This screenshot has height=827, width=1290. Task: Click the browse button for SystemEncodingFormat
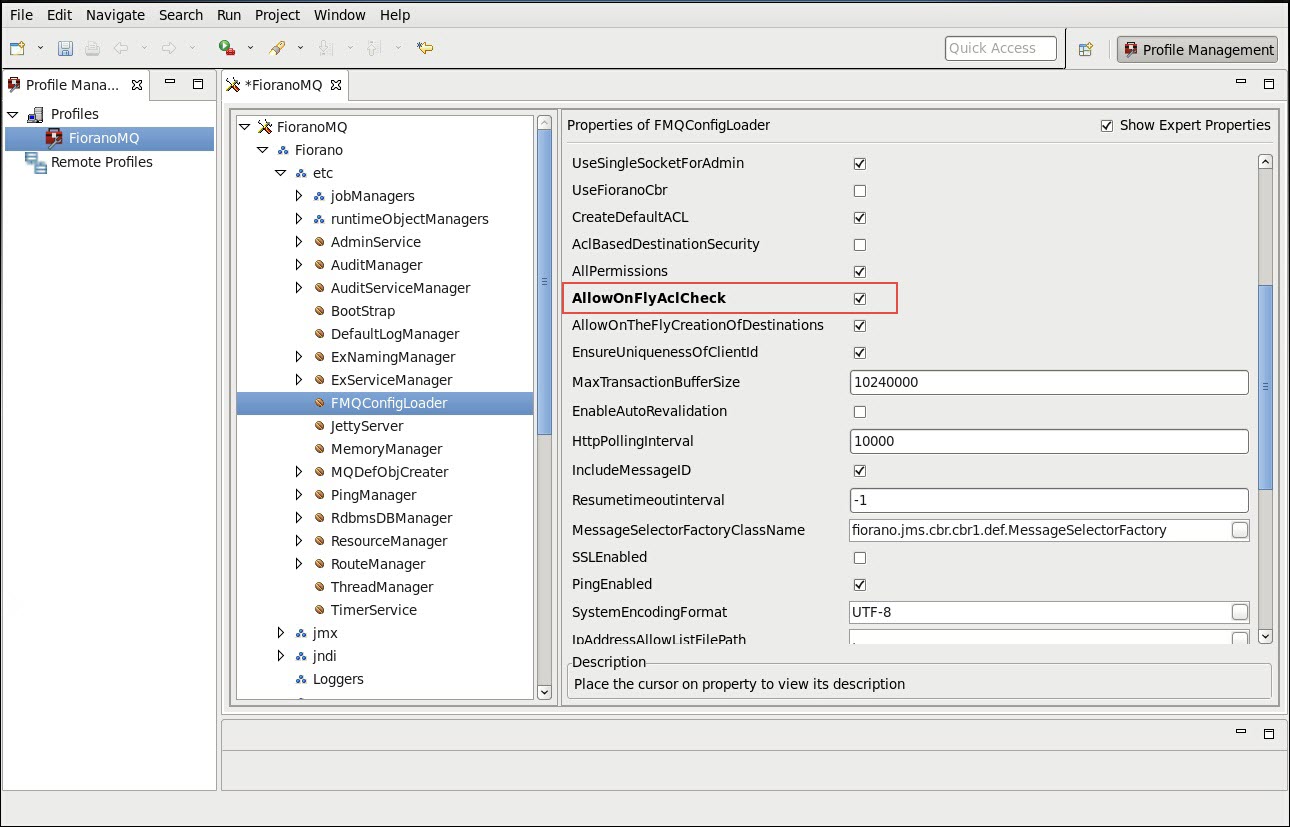(x=1240, y=612)
